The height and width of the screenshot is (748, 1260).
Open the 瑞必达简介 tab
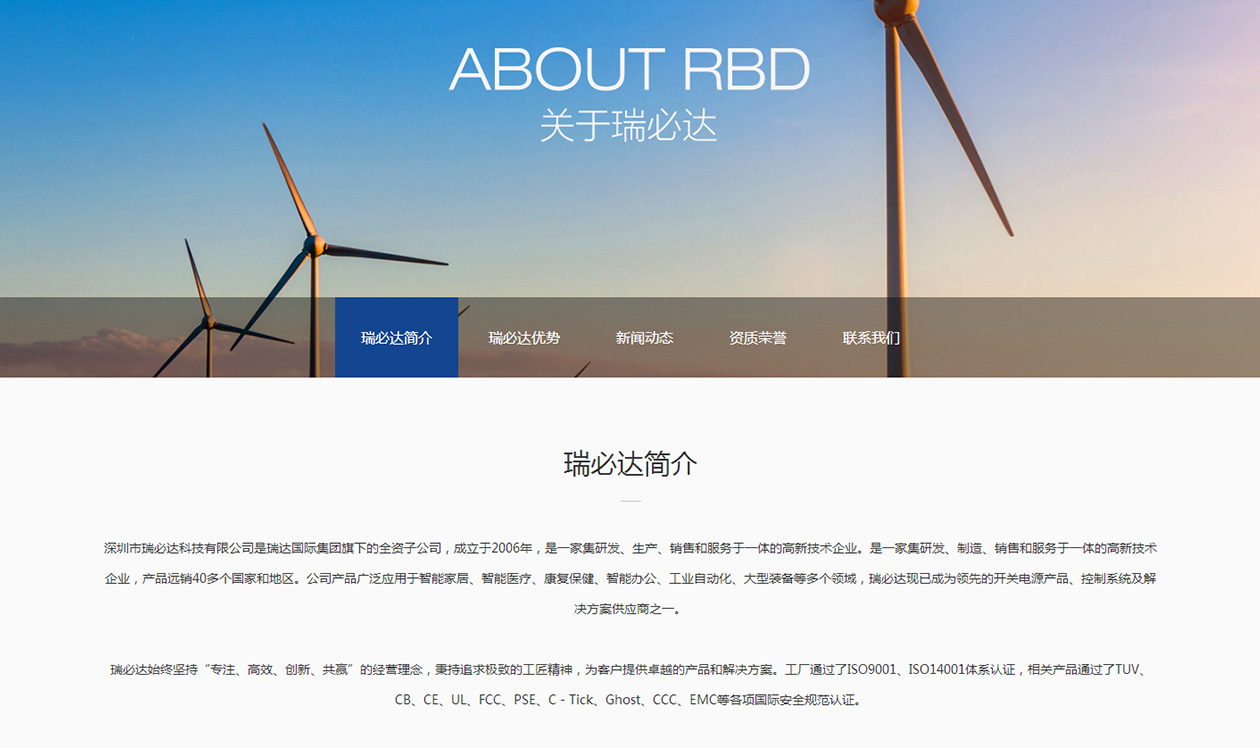click(396, 337)
